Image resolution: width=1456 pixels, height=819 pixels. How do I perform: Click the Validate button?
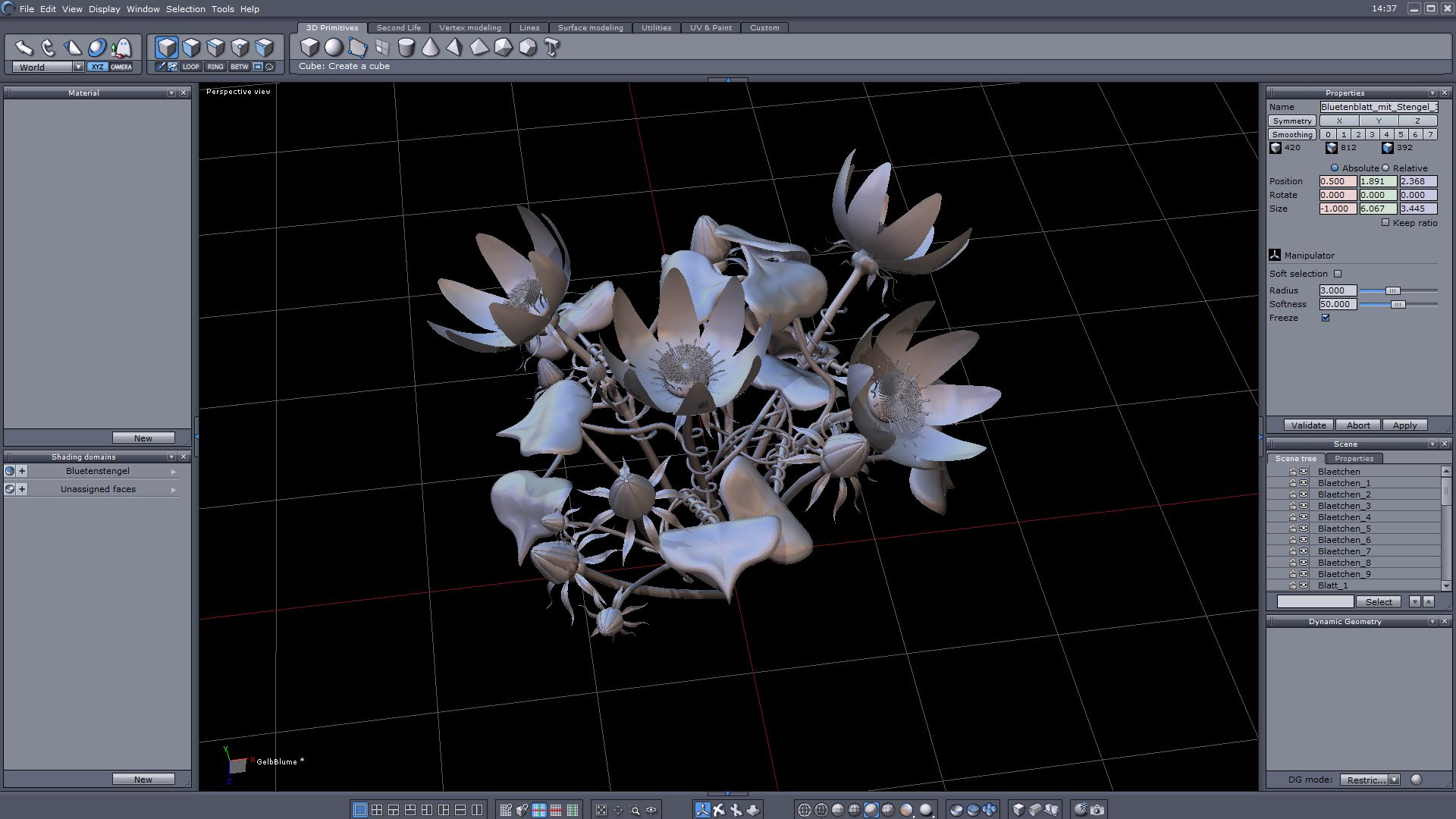[1308, 425]
